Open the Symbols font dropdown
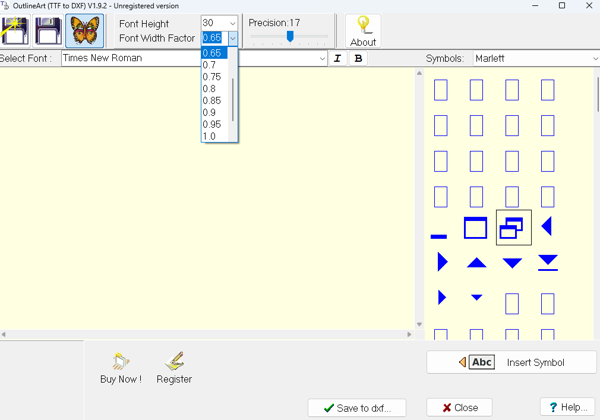The height and width of the screenshot is (420, 600). click(594, 59)
